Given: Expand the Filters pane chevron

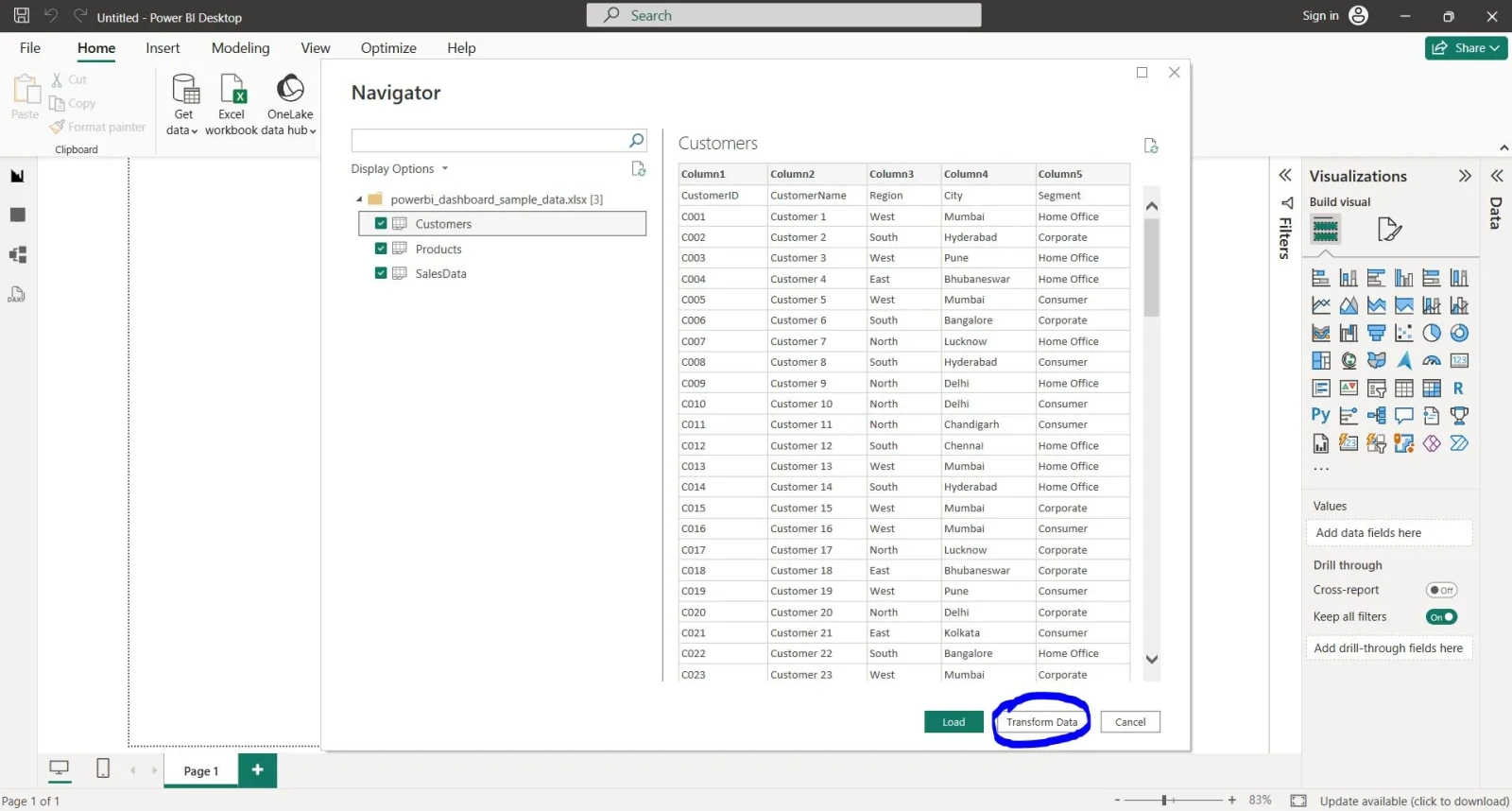Looking at the screenshot, I should [1285, 175].
